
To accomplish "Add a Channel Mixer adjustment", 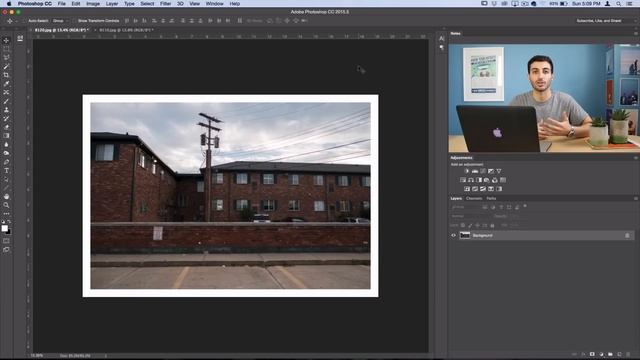I will coord(495,180).
